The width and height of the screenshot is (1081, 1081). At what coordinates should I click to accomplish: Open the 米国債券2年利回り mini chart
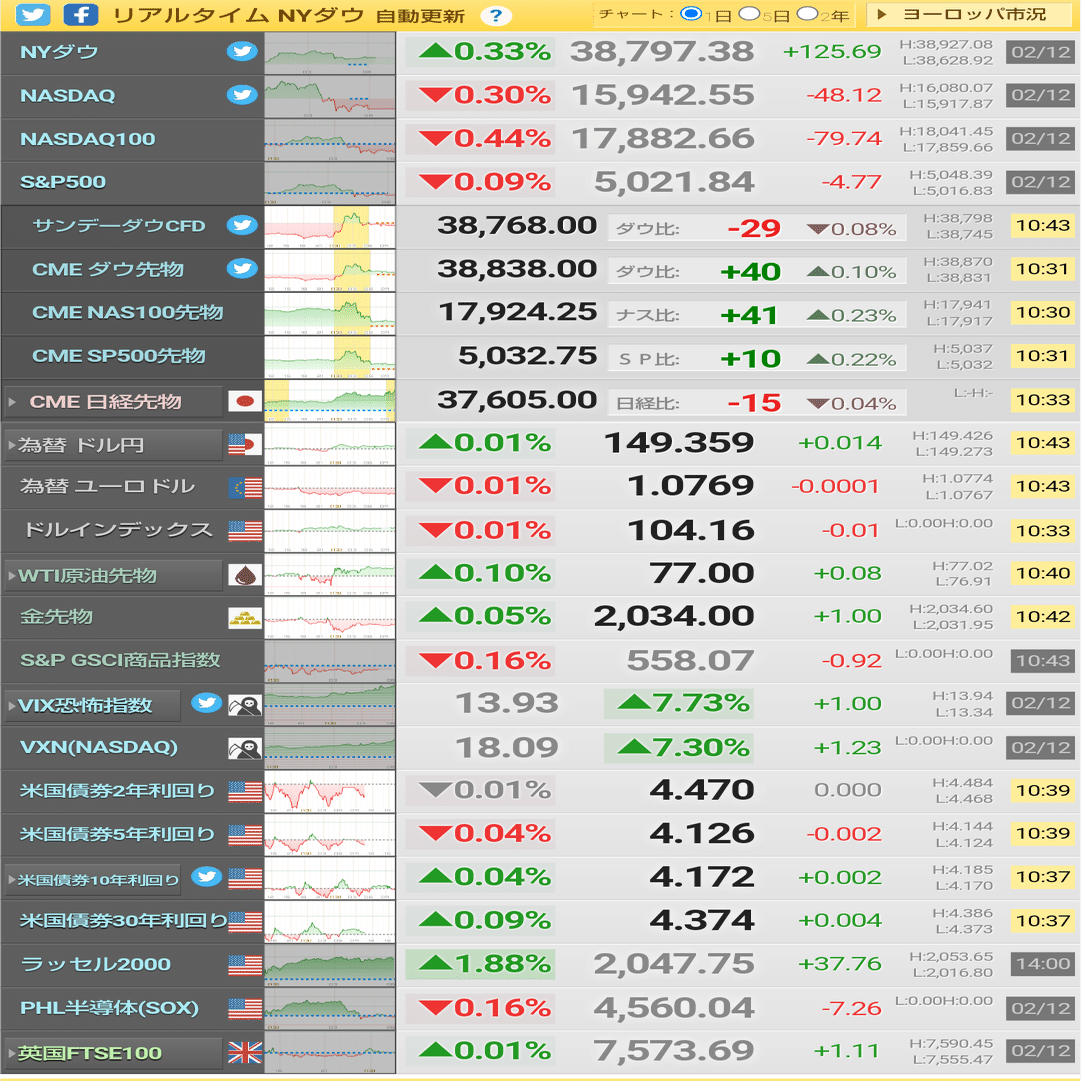330,791
